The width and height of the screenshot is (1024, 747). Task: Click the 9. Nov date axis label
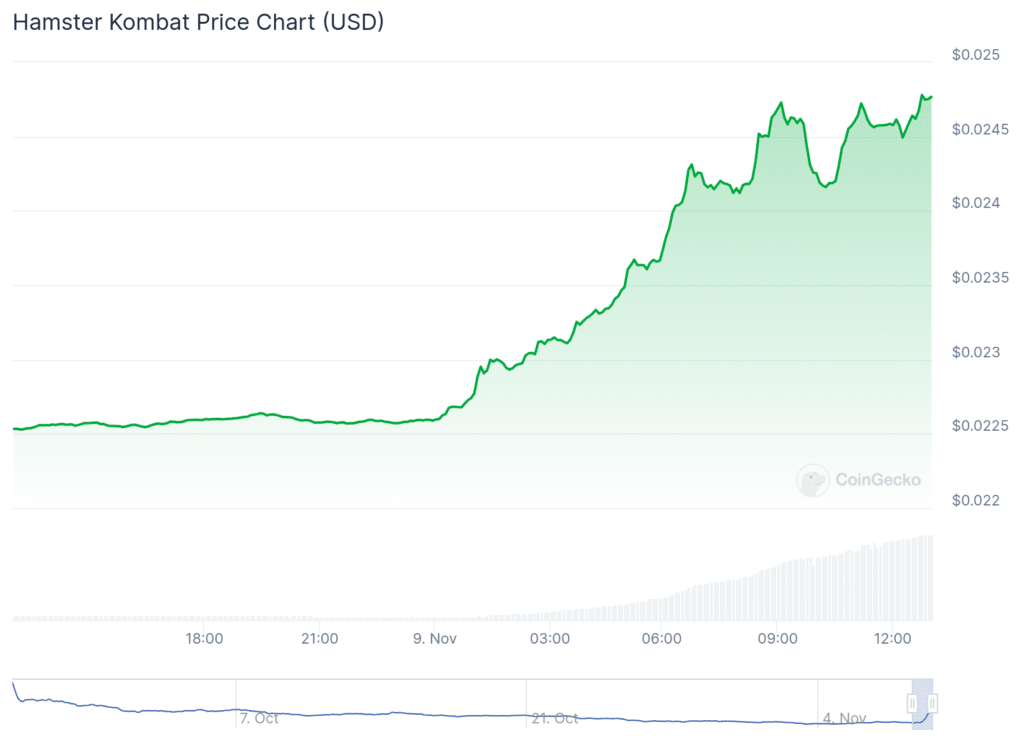434,638
